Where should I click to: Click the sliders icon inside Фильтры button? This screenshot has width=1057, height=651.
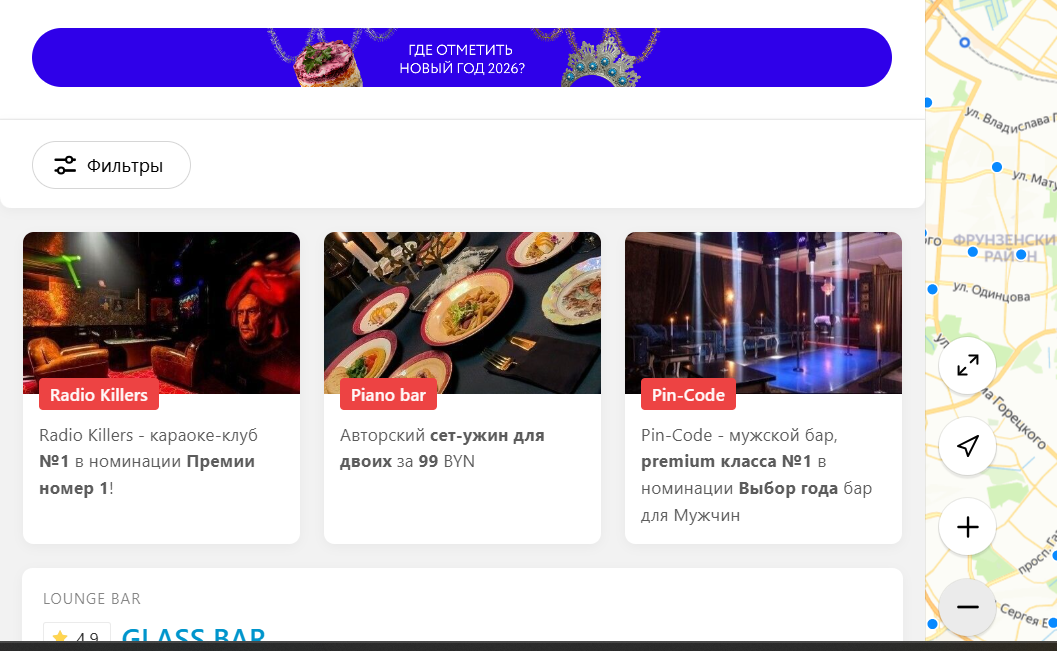pos(65,165)
